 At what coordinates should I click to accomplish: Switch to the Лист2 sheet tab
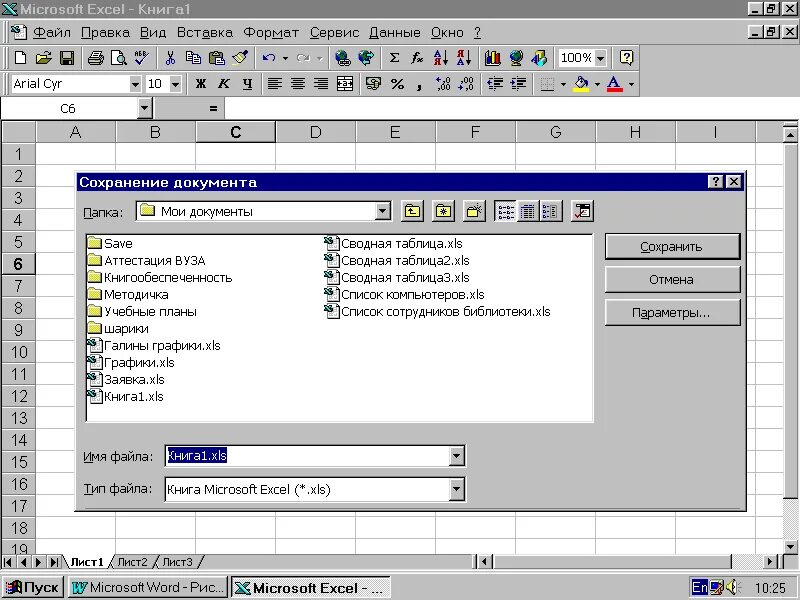132,562
